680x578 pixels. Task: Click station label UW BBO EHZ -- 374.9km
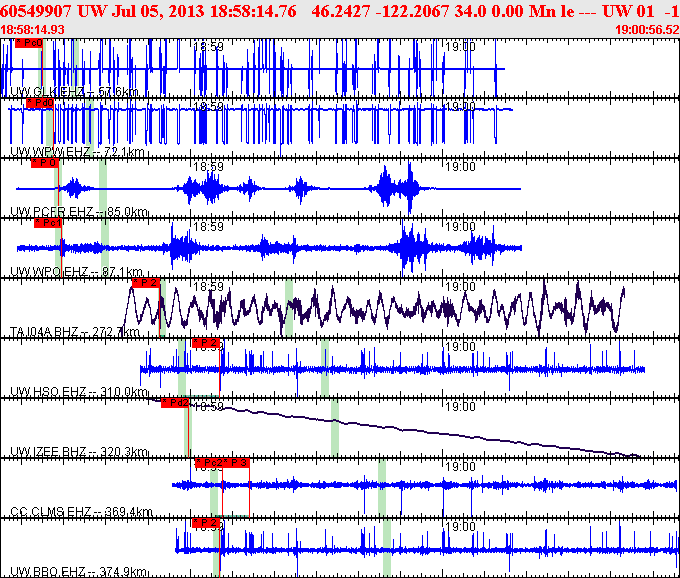[x=78, y=571]
